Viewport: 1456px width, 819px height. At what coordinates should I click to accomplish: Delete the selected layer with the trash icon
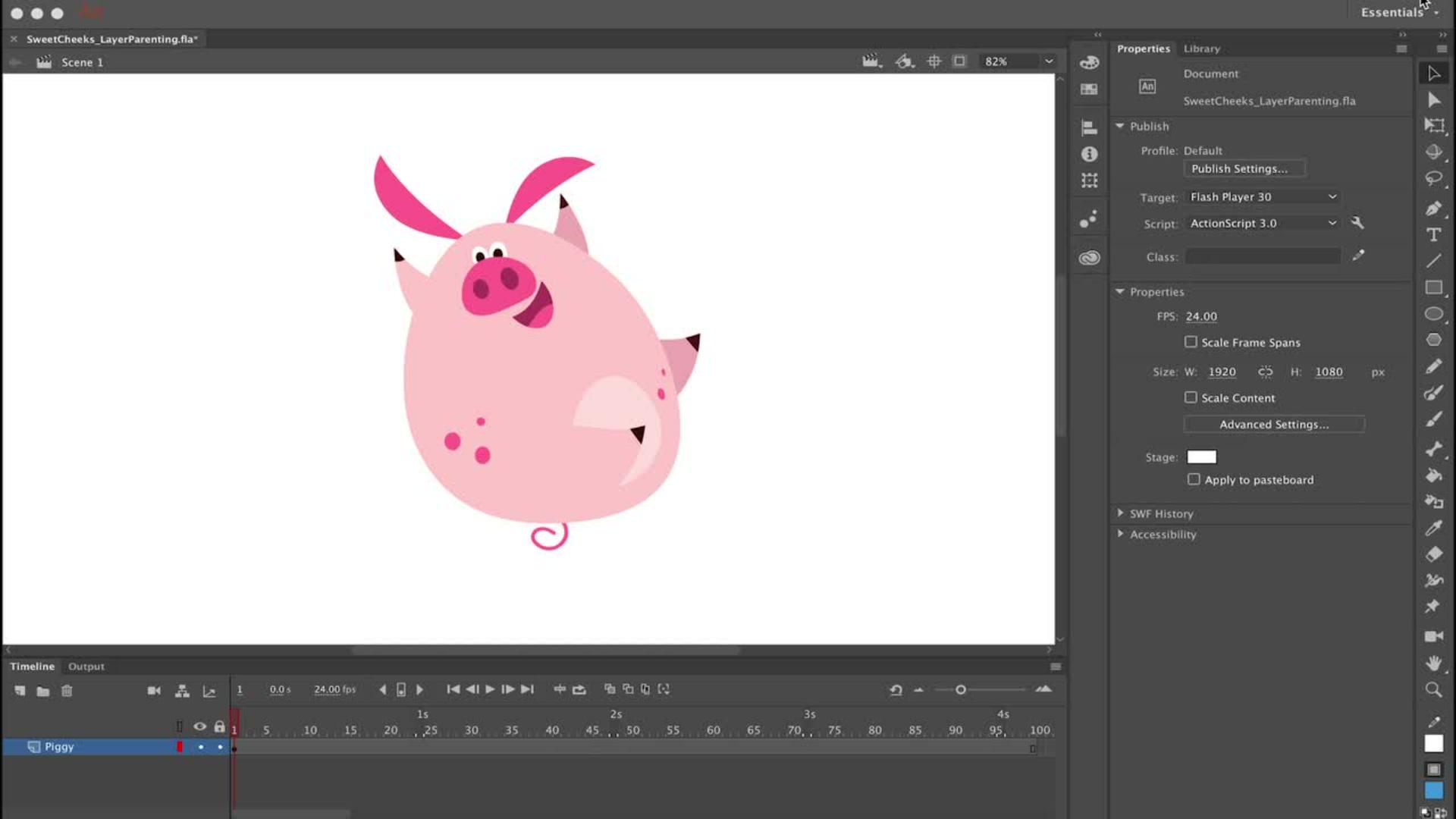point(67,691)
